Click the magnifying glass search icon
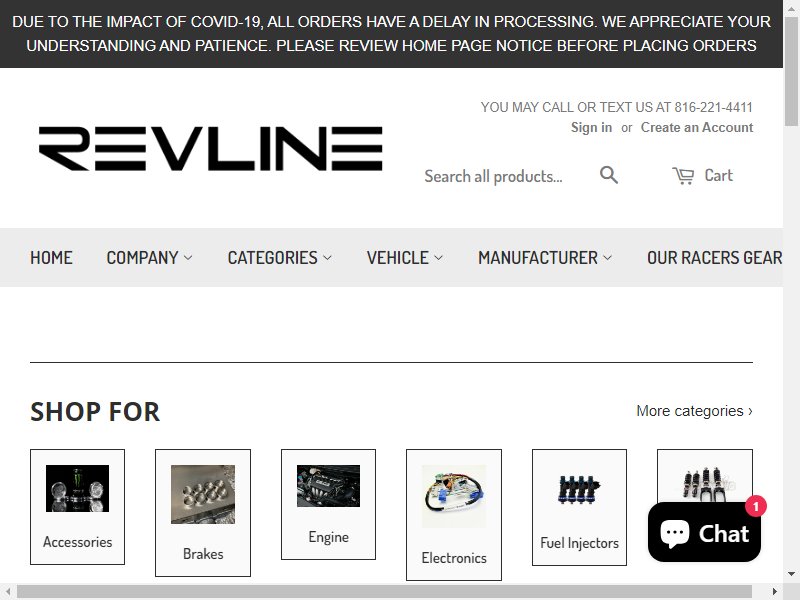The image size is (800, 600). pos(609,175)
